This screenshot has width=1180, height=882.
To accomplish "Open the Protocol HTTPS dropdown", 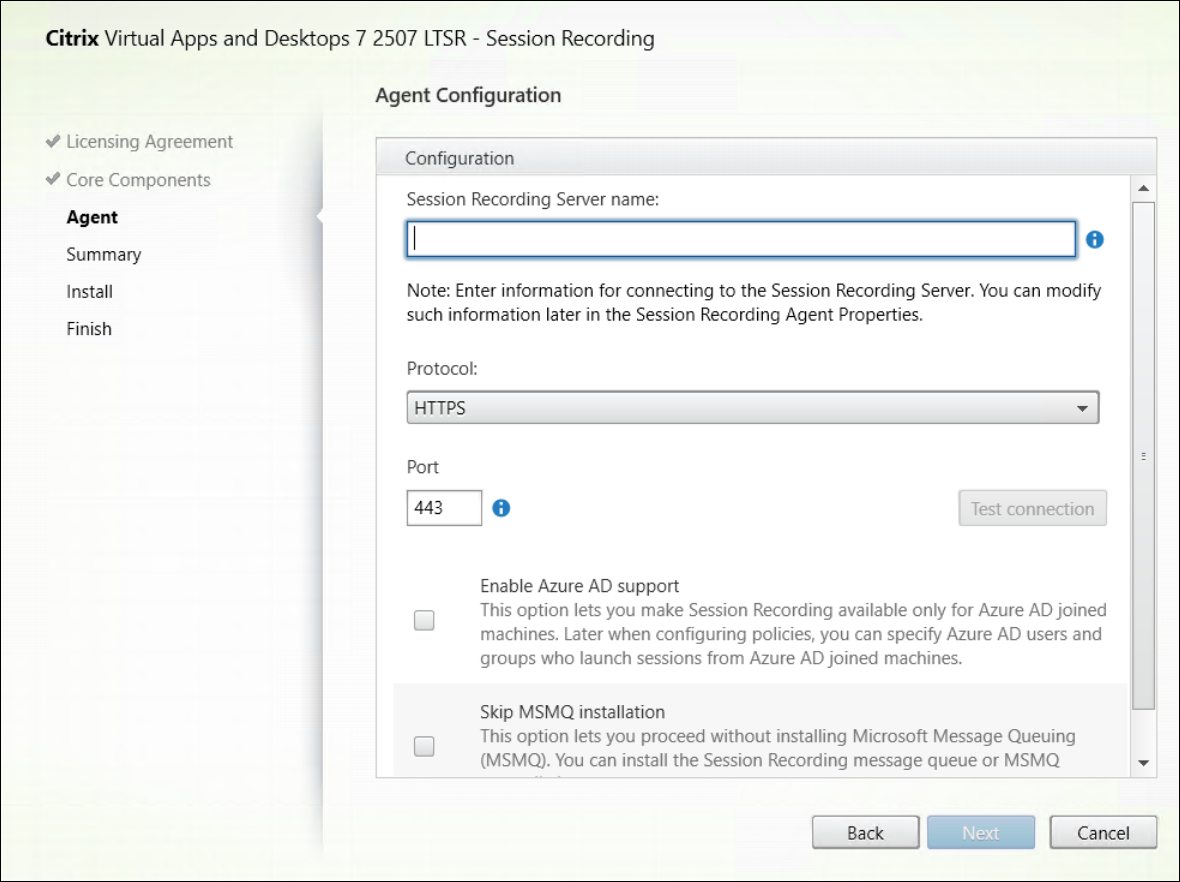I will pos(752,408).
